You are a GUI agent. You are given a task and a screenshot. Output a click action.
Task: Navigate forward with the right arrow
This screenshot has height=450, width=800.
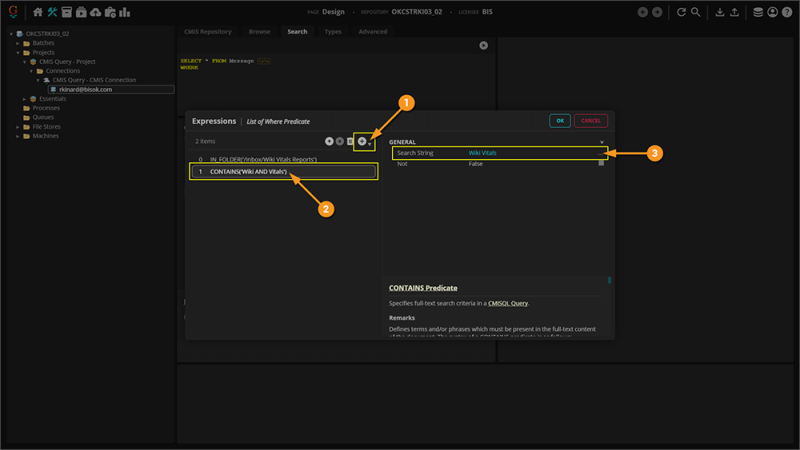(x=657, y=12)
